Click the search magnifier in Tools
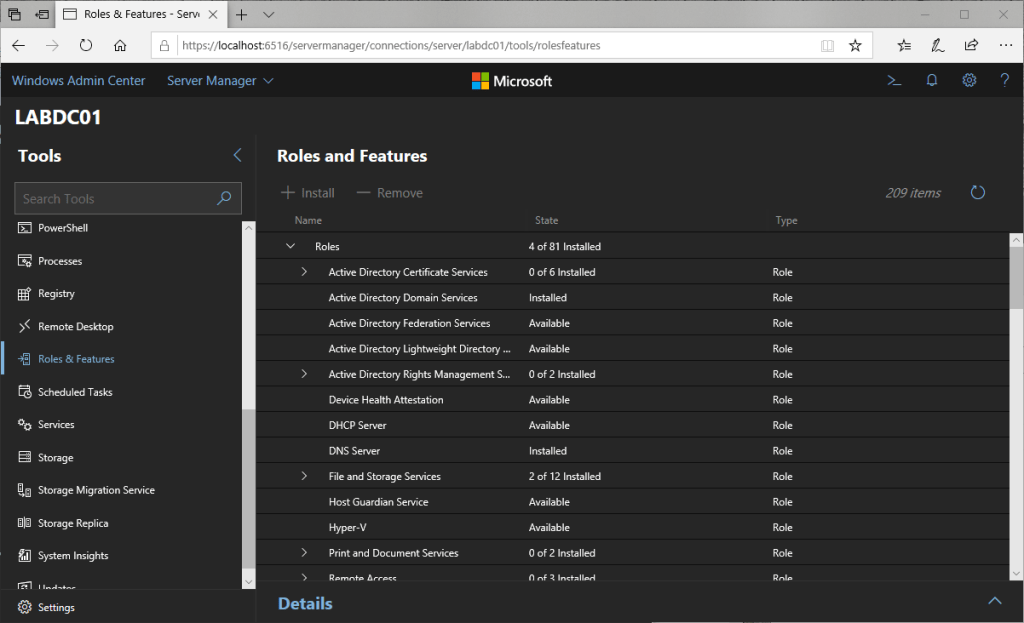This screenshot has height=623, width=1024. point(224,198)
